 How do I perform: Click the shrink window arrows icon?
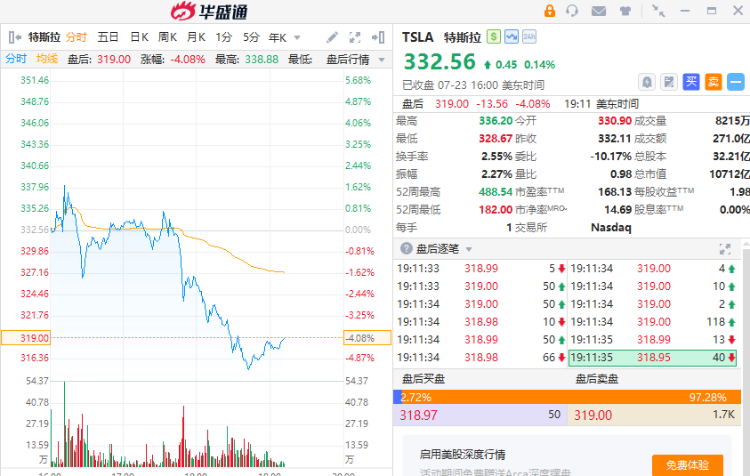coord(659,11)
